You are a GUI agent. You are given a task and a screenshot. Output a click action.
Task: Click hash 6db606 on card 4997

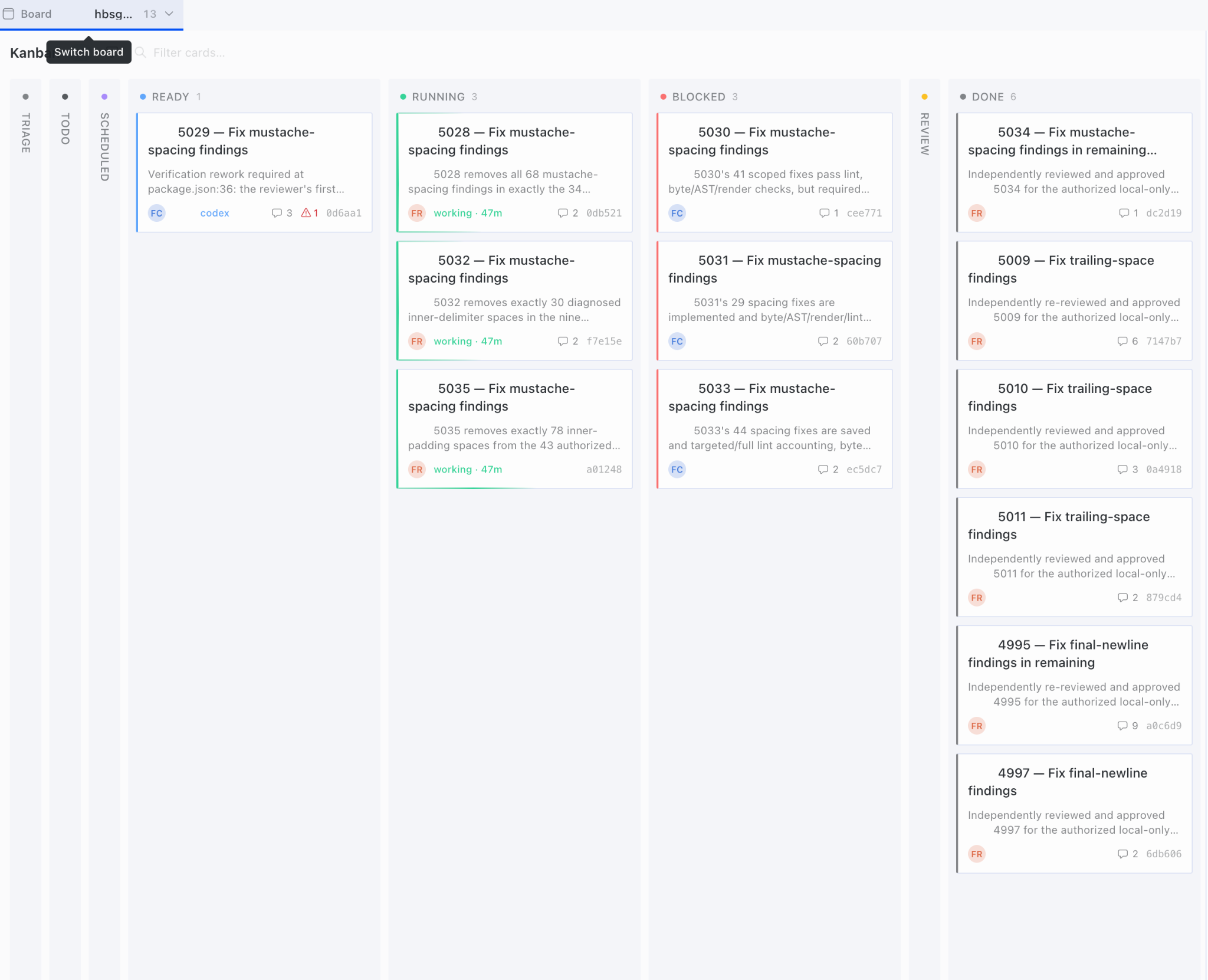[1164, 854]
